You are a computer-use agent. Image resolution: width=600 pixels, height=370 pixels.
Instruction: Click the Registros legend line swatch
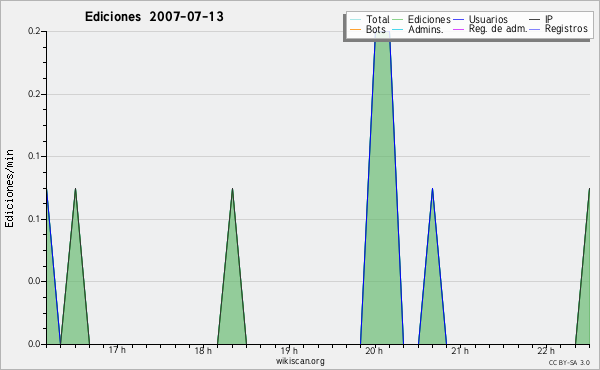coord(534,29)
